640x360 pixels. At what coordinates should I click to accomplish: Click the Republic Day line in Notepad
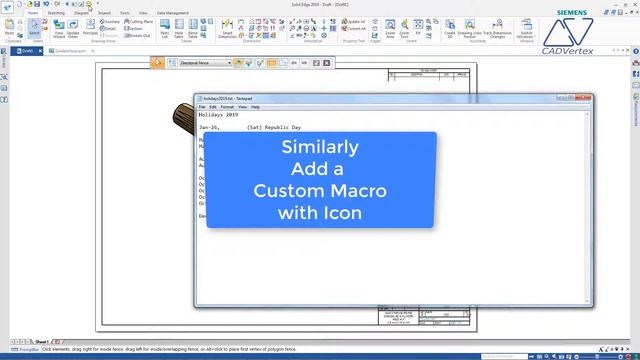(x=249, y=127)
